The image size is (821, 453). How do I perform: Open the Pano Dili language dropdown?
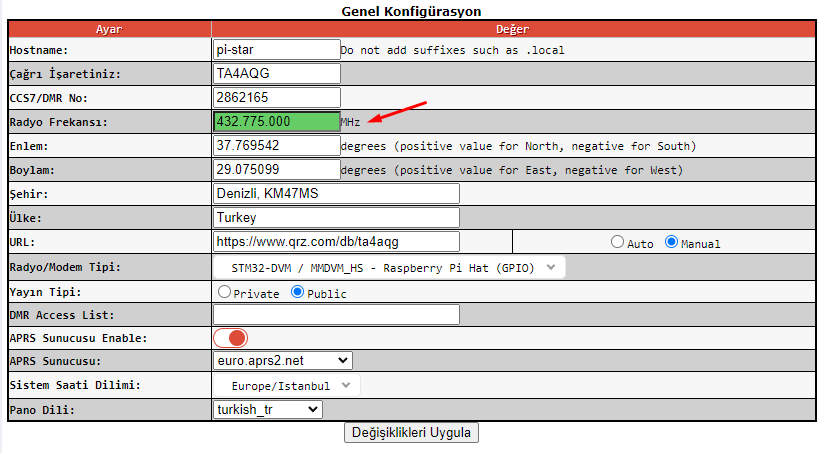tap(267, 409)
